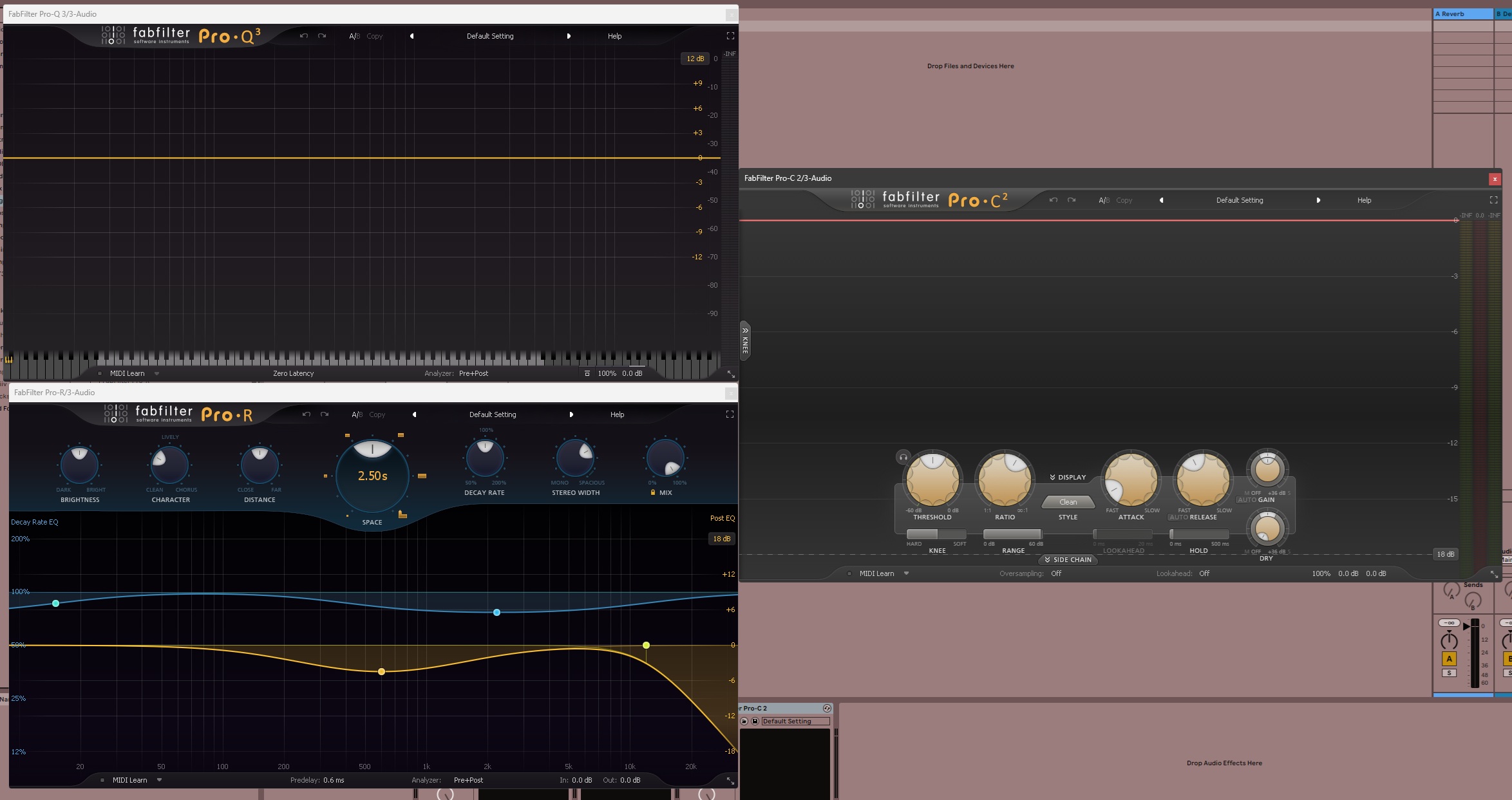Click Copy button in Pro-R

(x=377, y=414)
